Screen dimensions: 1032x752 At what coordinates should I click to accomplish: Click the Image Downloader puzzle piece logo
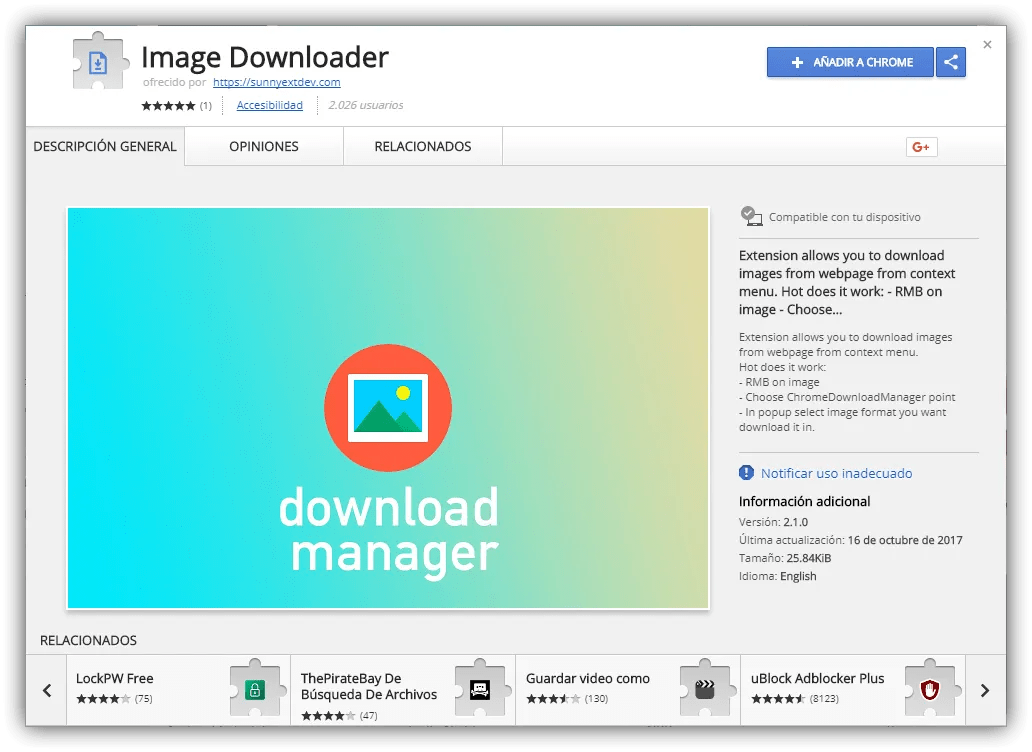tap(99, 61)
